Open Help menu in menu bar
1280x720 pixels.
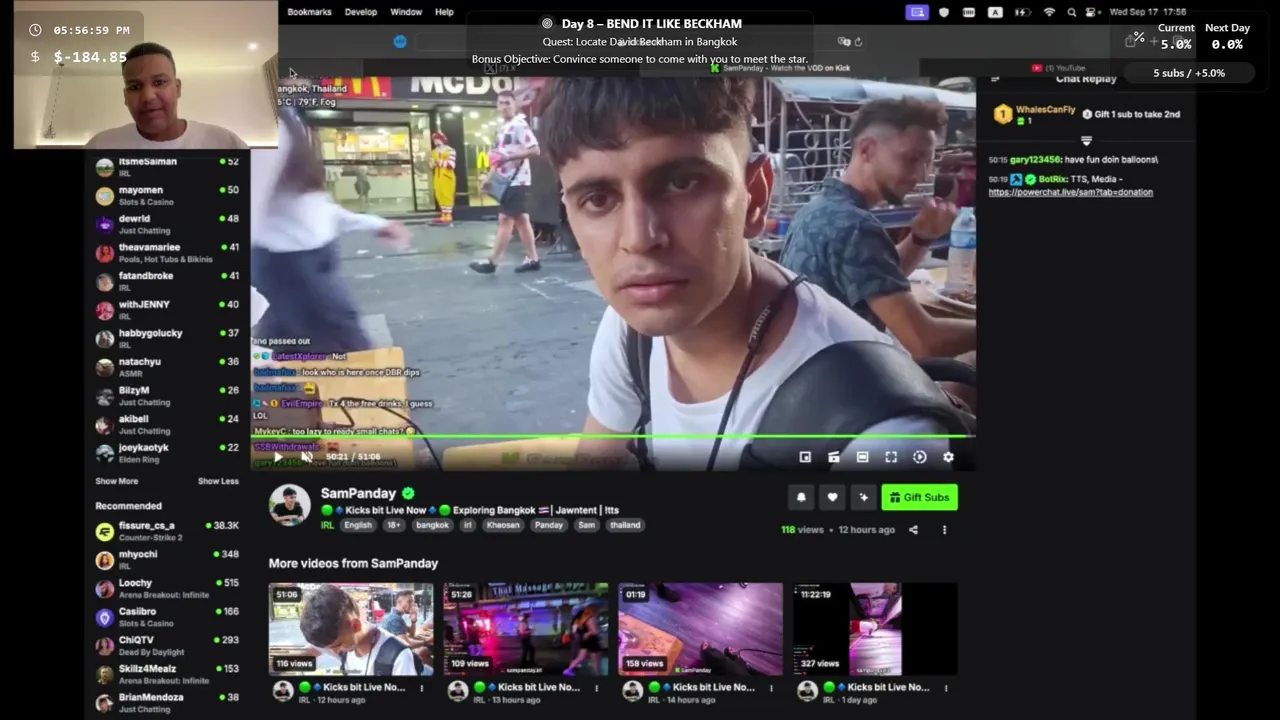coord(444,12)
